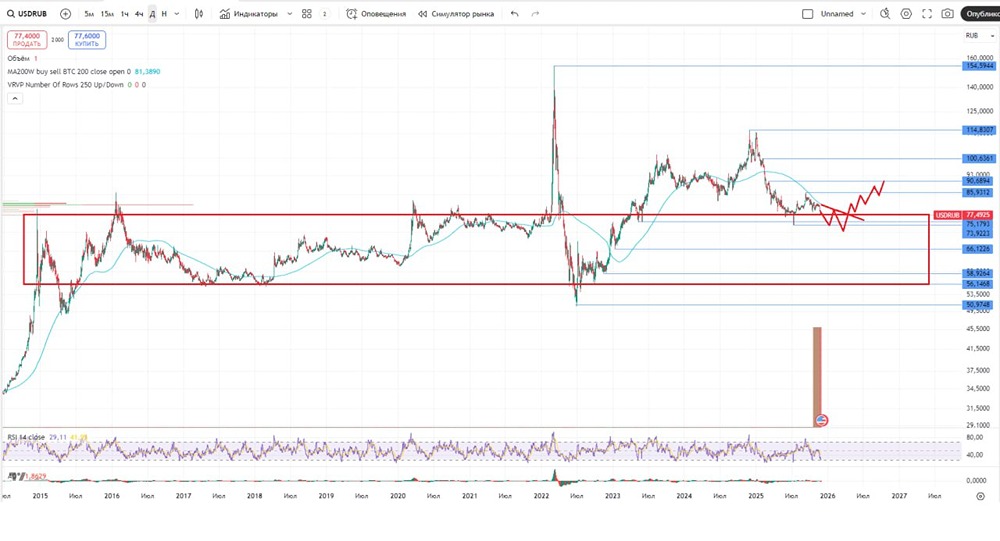
Task: Click the 100,6361 price label
Action: (979, 158)
